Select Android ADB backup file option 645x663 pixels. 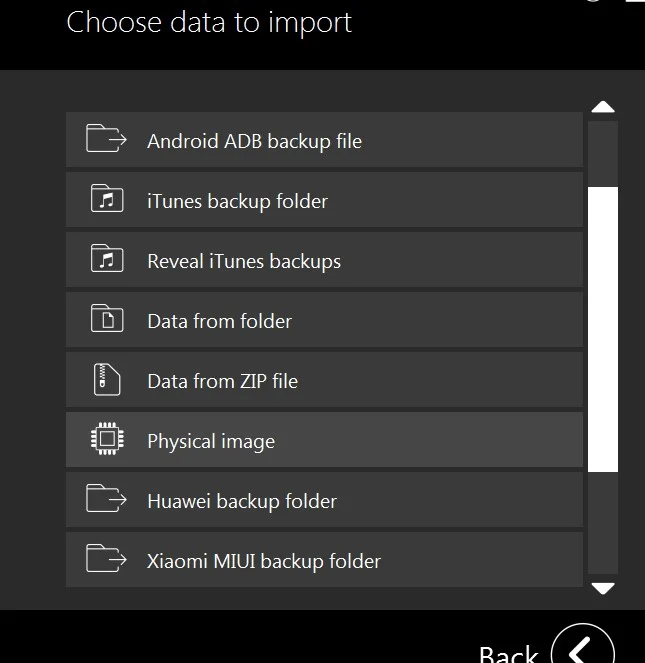point(324,140)
